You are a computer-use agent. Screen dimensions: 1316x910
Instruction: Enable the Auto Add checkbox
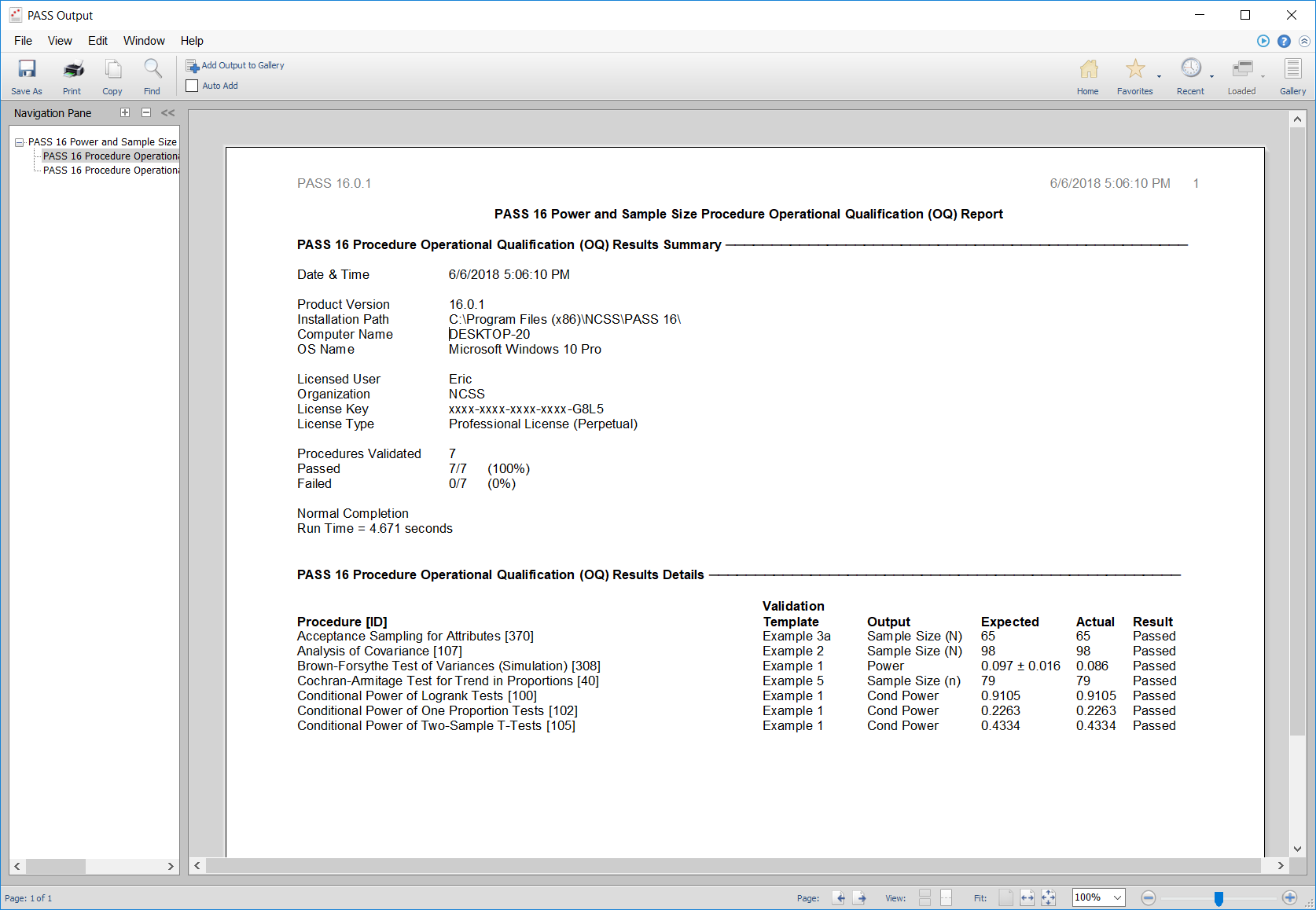click(x=192, y=86)
